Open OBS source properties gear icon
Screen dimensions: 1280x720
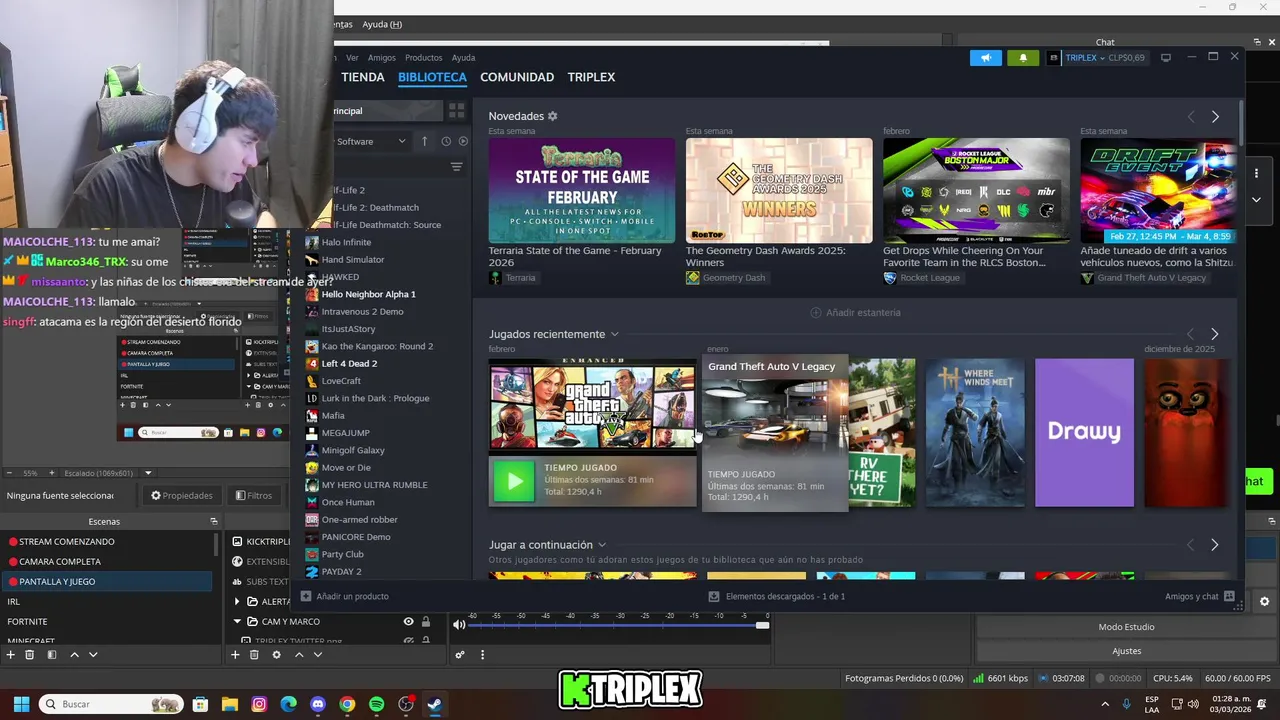pyautogui.click(x=276, y=655)
